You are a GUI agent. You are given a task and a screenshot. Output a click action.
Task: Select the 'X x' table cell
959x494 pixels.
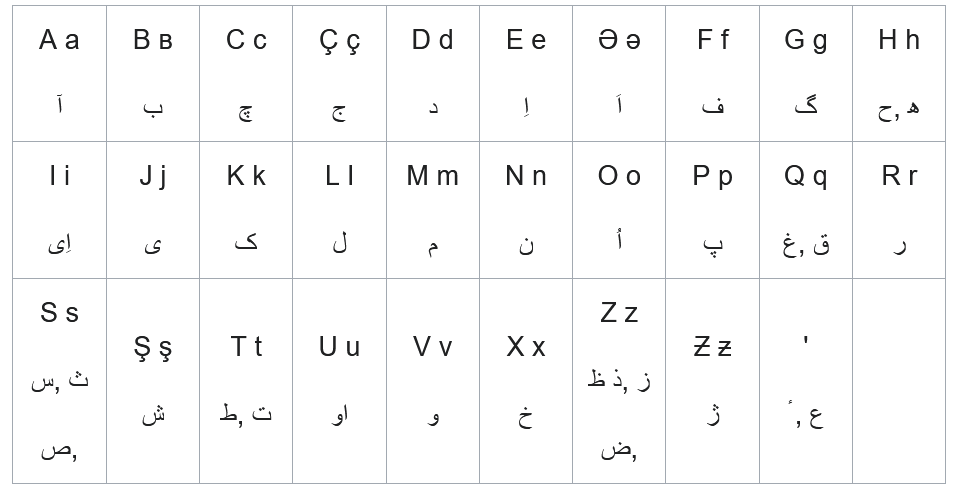tap(526, 382)
